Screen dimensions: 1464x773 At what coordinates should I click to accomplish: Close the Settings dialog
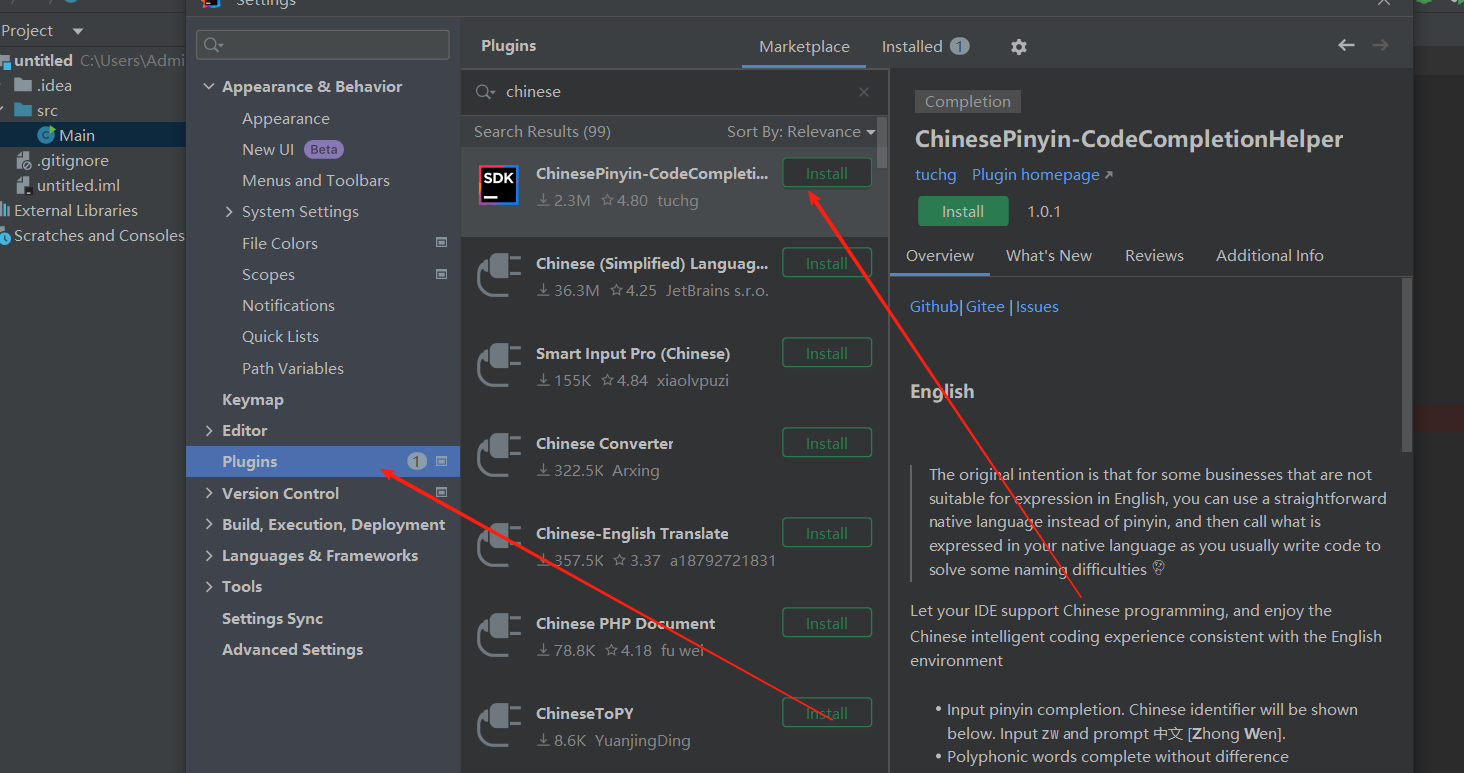[1384, 3]
